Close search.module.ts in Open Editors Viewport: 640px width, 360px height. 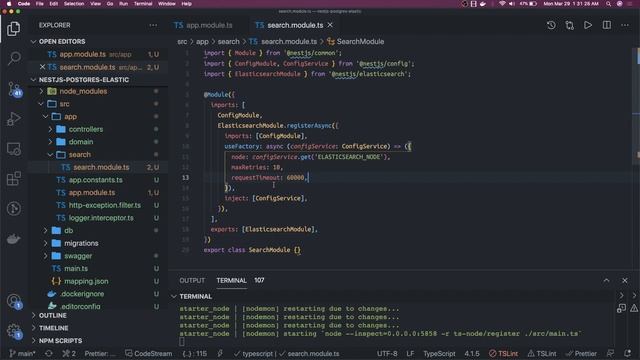coord(42,67)
